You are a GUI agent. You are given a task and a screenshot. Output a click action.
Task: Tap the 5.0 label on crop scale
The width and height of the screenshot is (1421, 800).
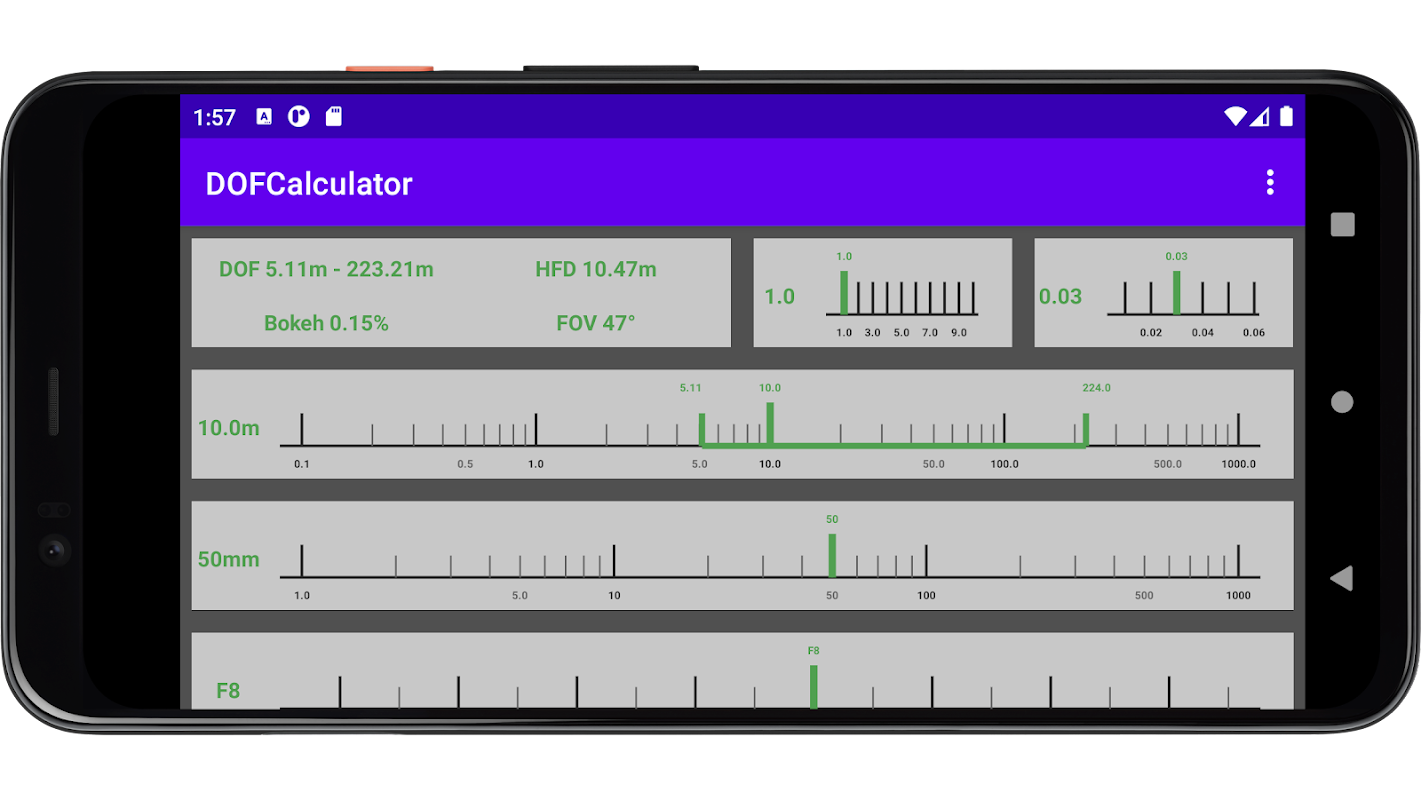tap(901, 332)
